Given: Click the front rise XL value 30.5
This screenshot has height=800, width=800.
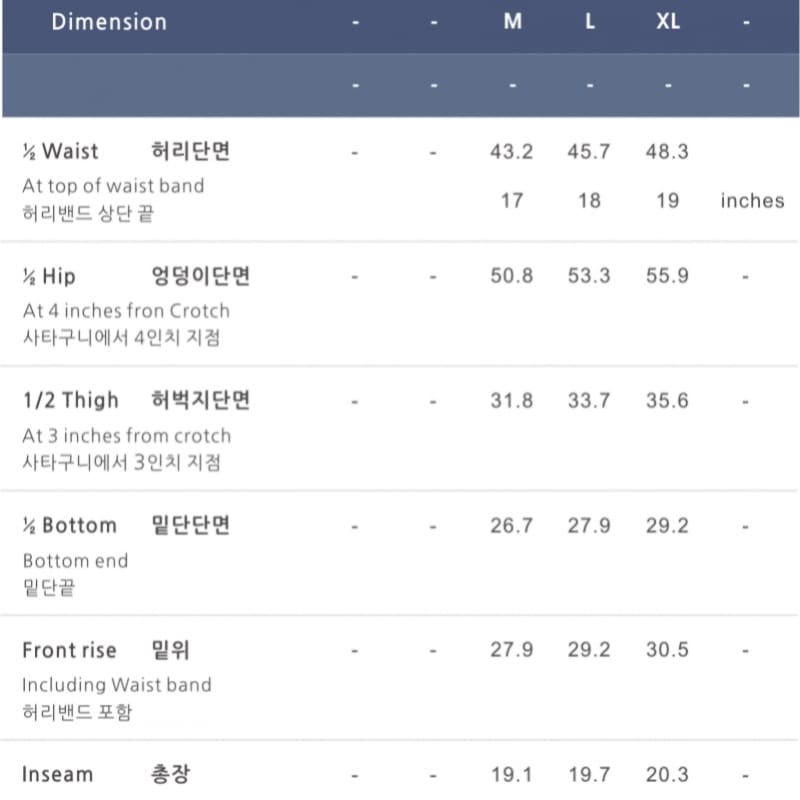Looking at the screenshot, I should click(667, 650).
